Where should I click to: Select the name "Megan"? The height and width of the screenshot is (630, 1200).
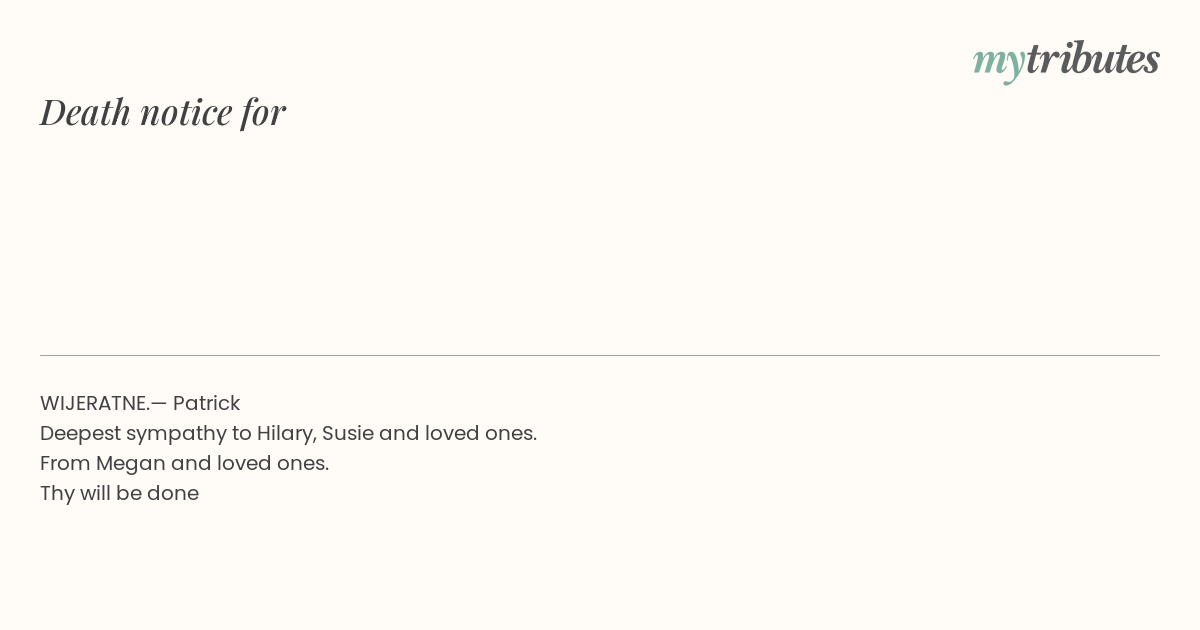130,464
